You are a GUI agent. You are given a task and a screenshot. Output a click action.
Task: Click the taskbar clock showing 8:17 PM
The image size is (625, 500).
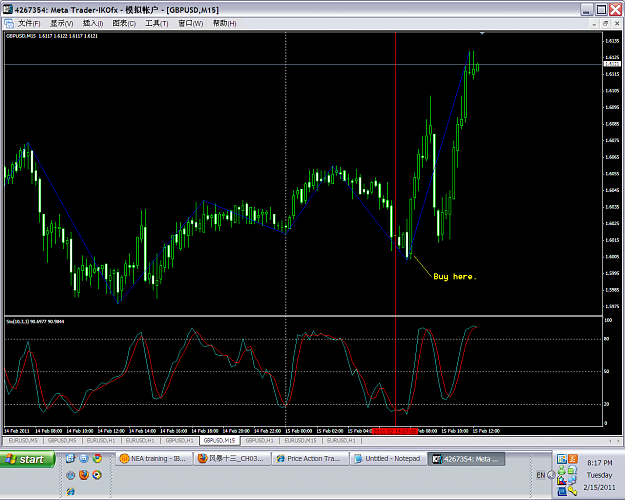pyautogui.click(x=599, y=463)
